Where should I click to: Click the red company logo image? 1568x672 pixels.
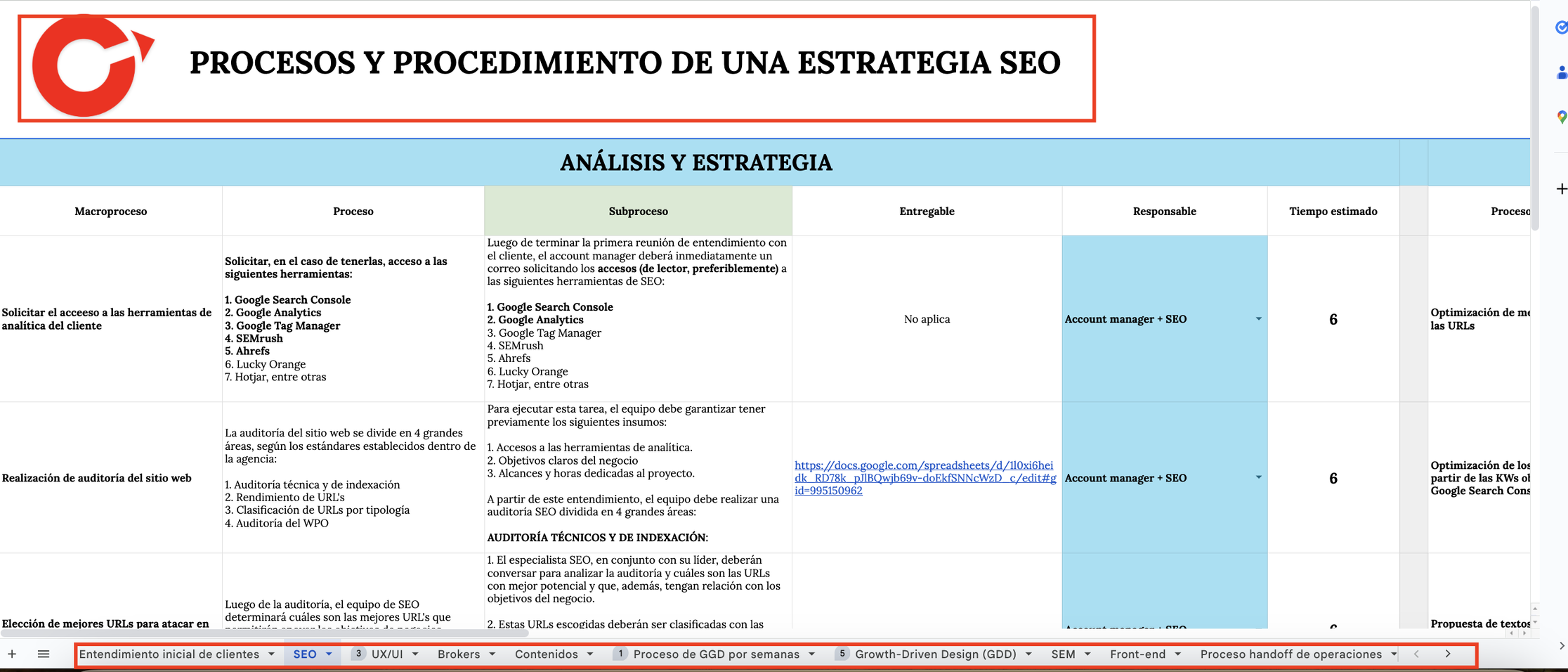[x=90, y=66]
